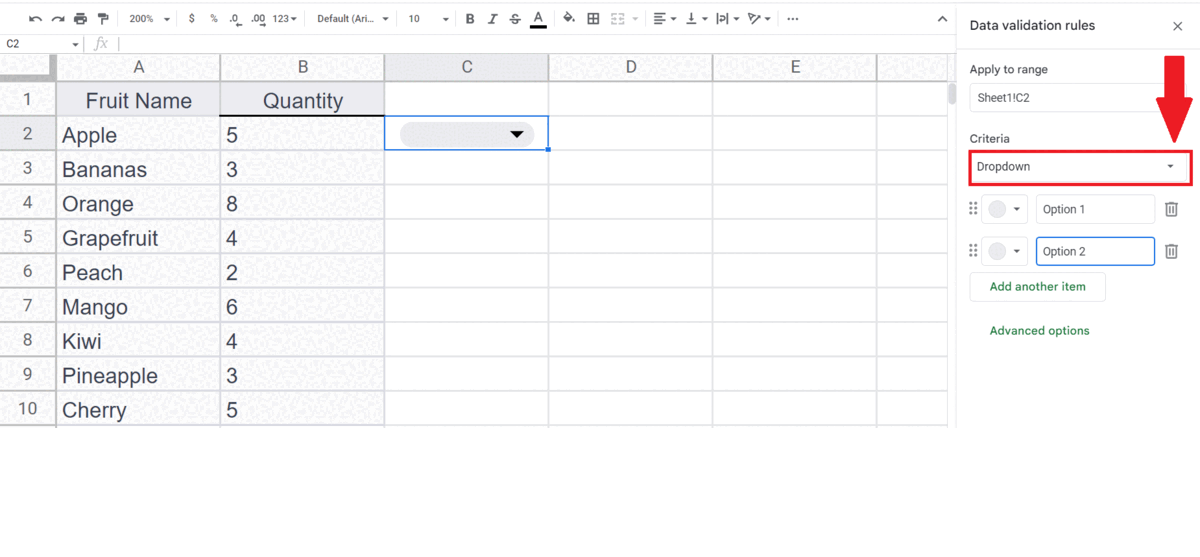Grab the drag handle for Option 2
Screen dimensions: 1200x557
[973, 251]
